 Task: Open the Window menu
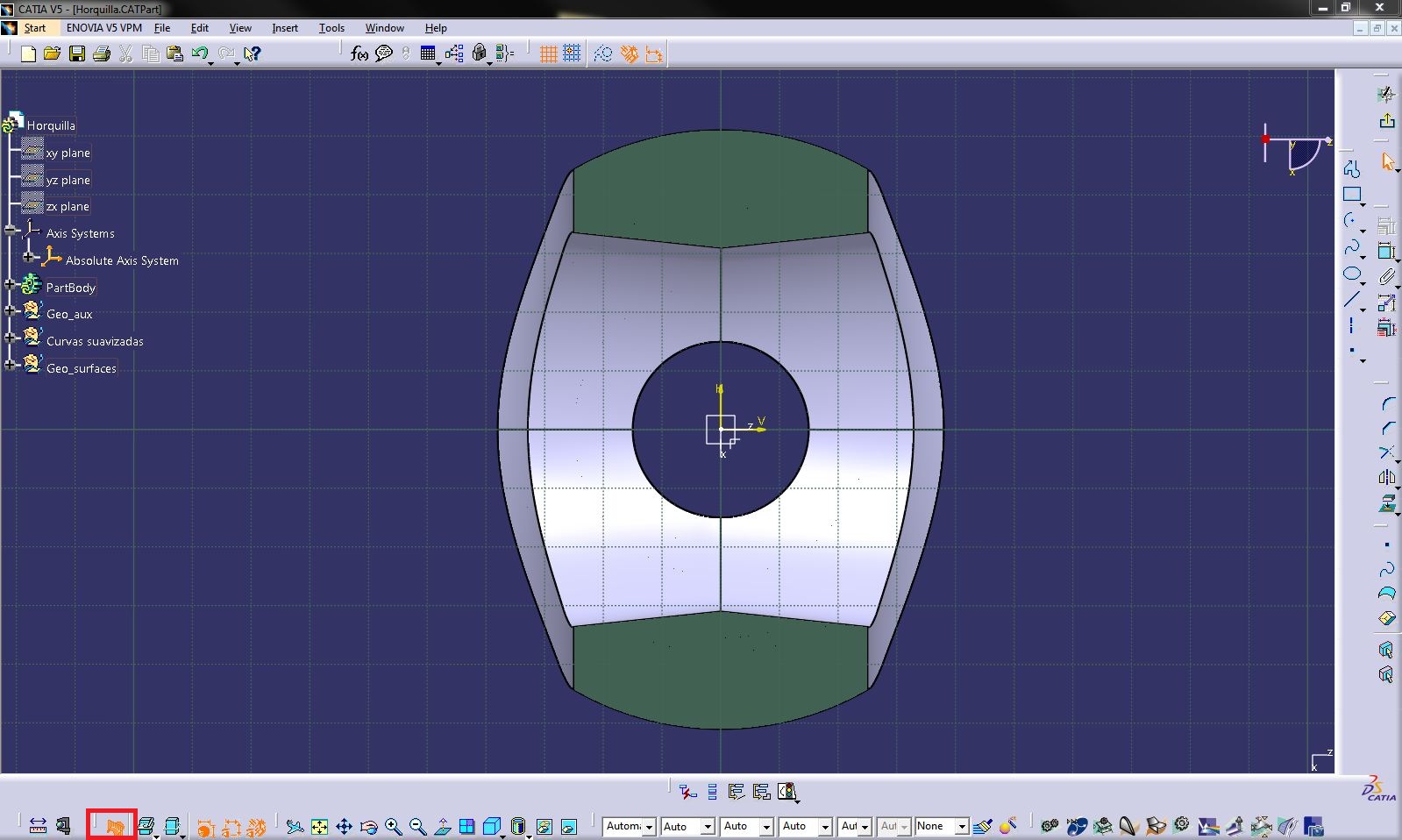point(385,28)
